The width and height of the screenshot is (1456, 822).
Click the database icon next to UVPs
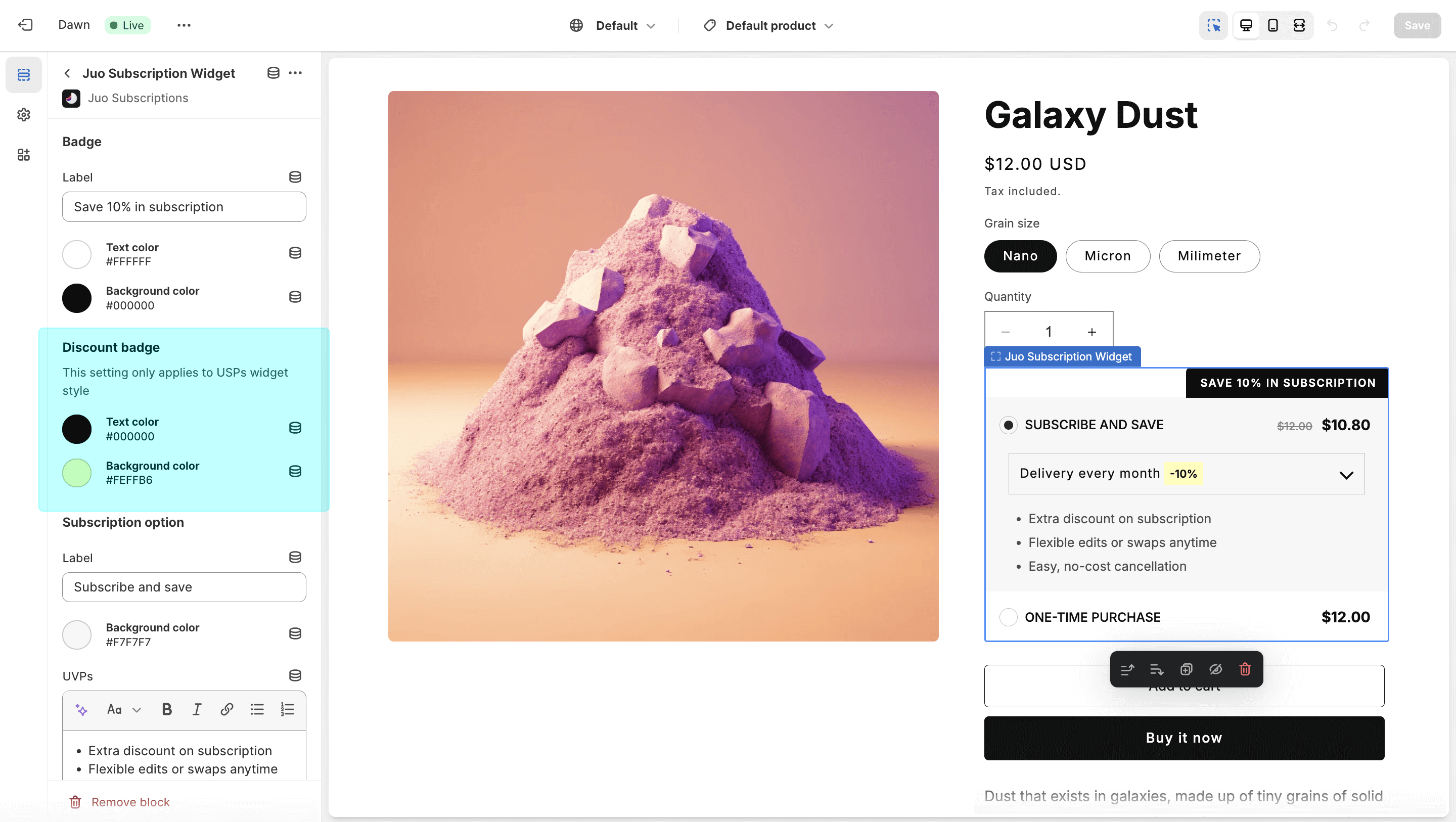[296, 676]
